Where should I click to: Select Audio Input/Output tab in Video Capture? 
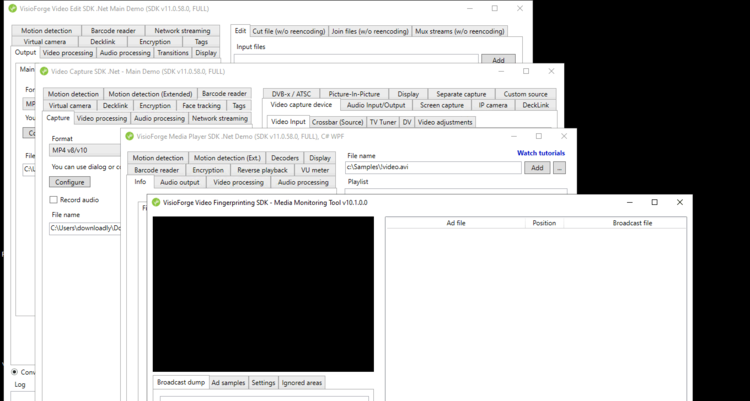click(376, 105)
